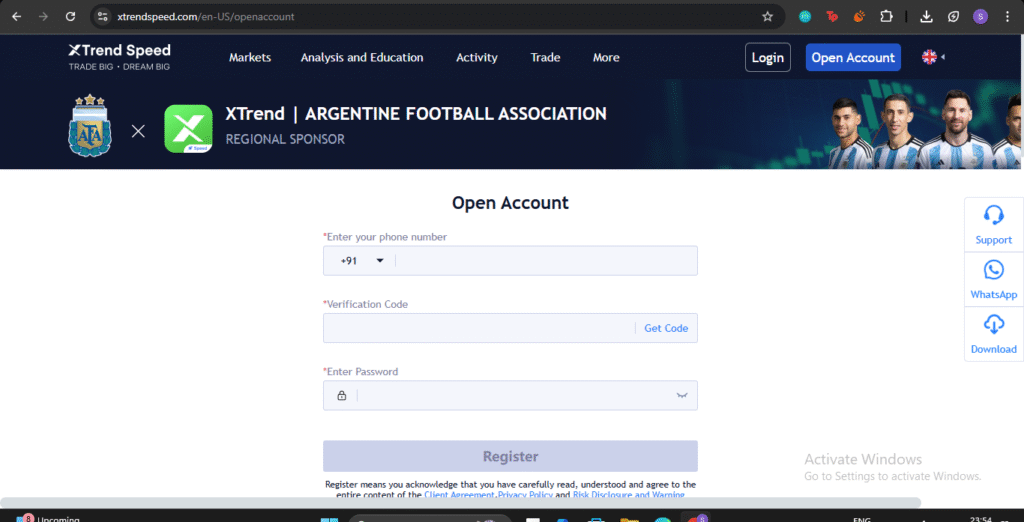1024x522 pixels.
Task: Click the green XTrend Speed app icon
Action: 188,129
